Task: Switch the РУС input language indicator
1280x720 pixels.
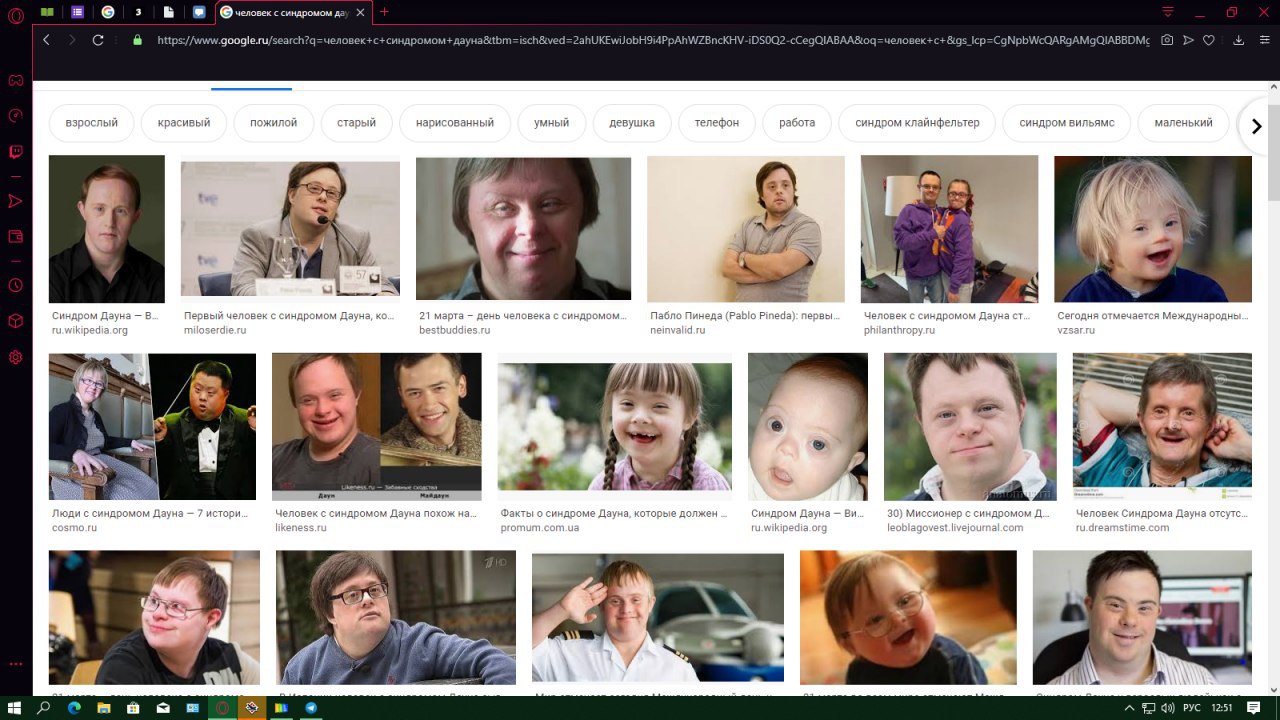Action: (1192, 707)
